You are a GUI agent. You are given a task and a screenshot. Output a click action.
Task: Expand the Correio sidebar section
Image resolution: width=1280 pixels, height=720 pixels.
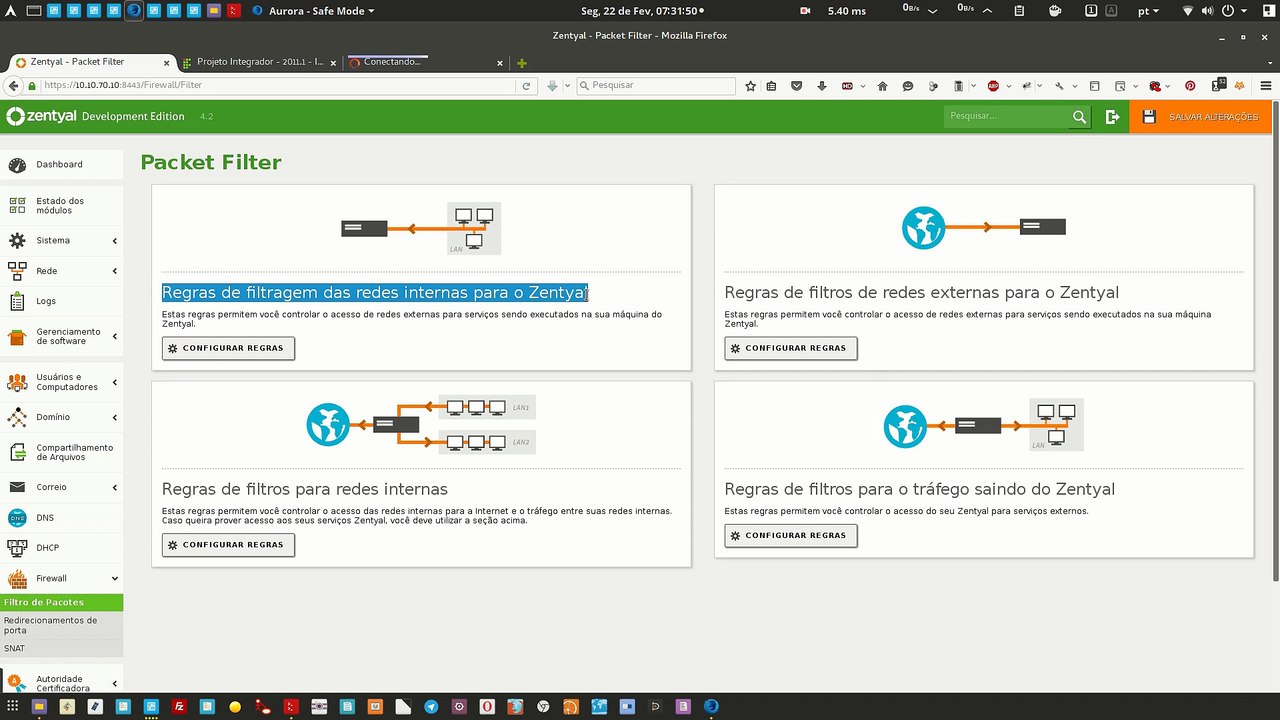[115, 487]
